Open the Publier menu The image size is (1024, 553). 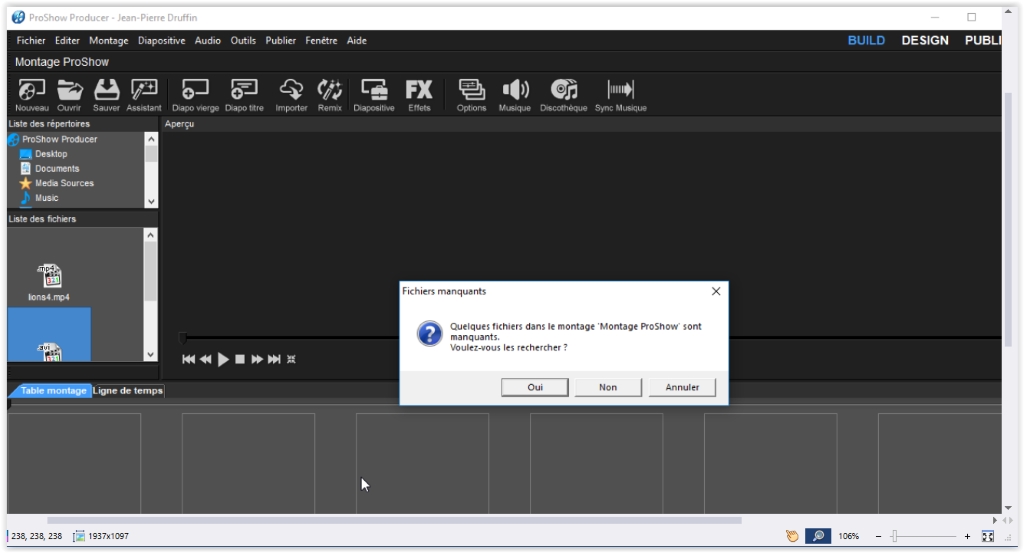(x=280, y=40)
